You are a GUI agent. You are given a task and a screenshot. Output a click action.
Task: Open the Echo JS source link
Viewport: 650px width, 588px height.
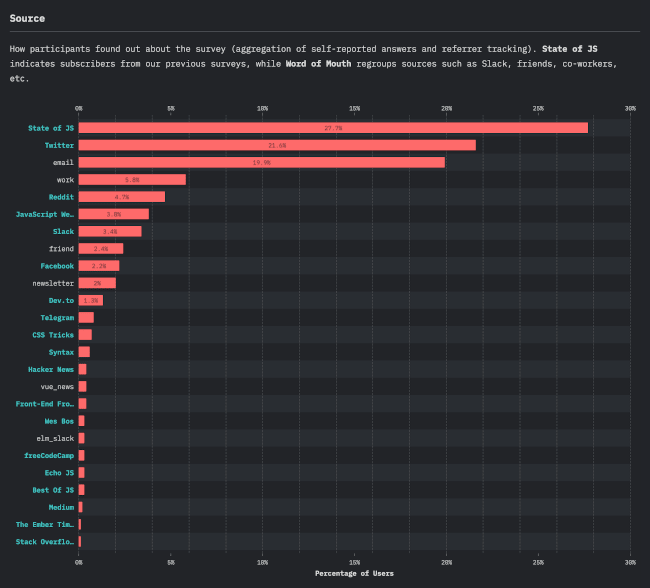point(59,473)
